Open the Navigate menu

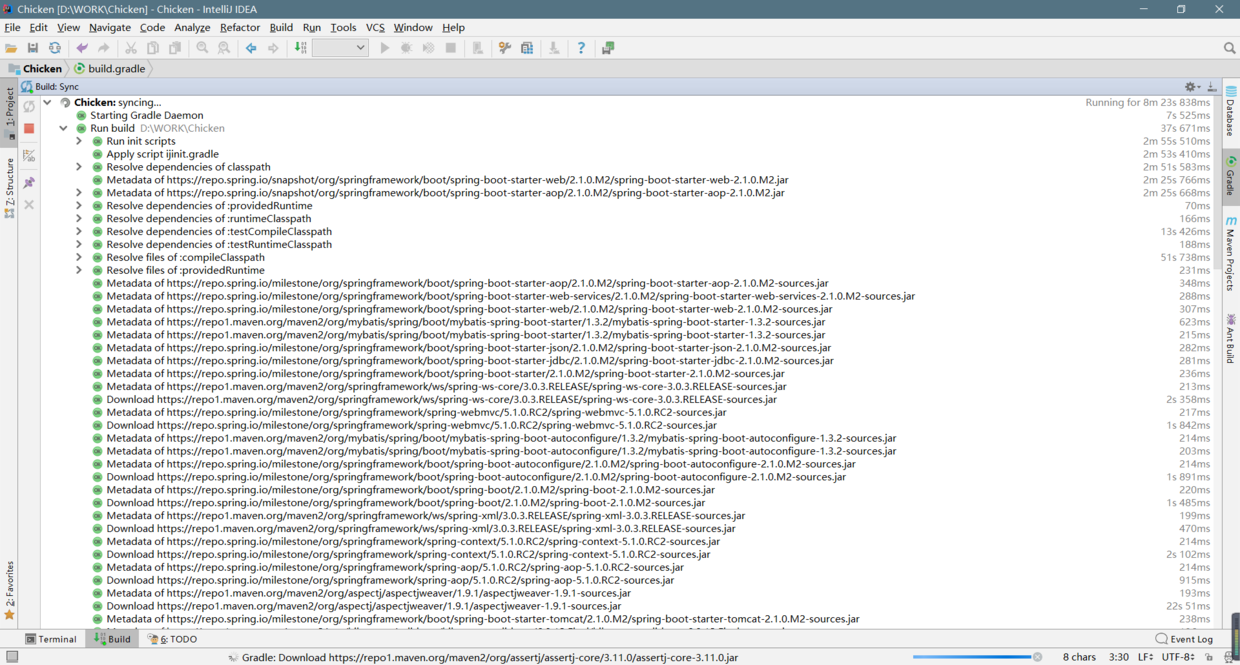click(x=109, y=28)
